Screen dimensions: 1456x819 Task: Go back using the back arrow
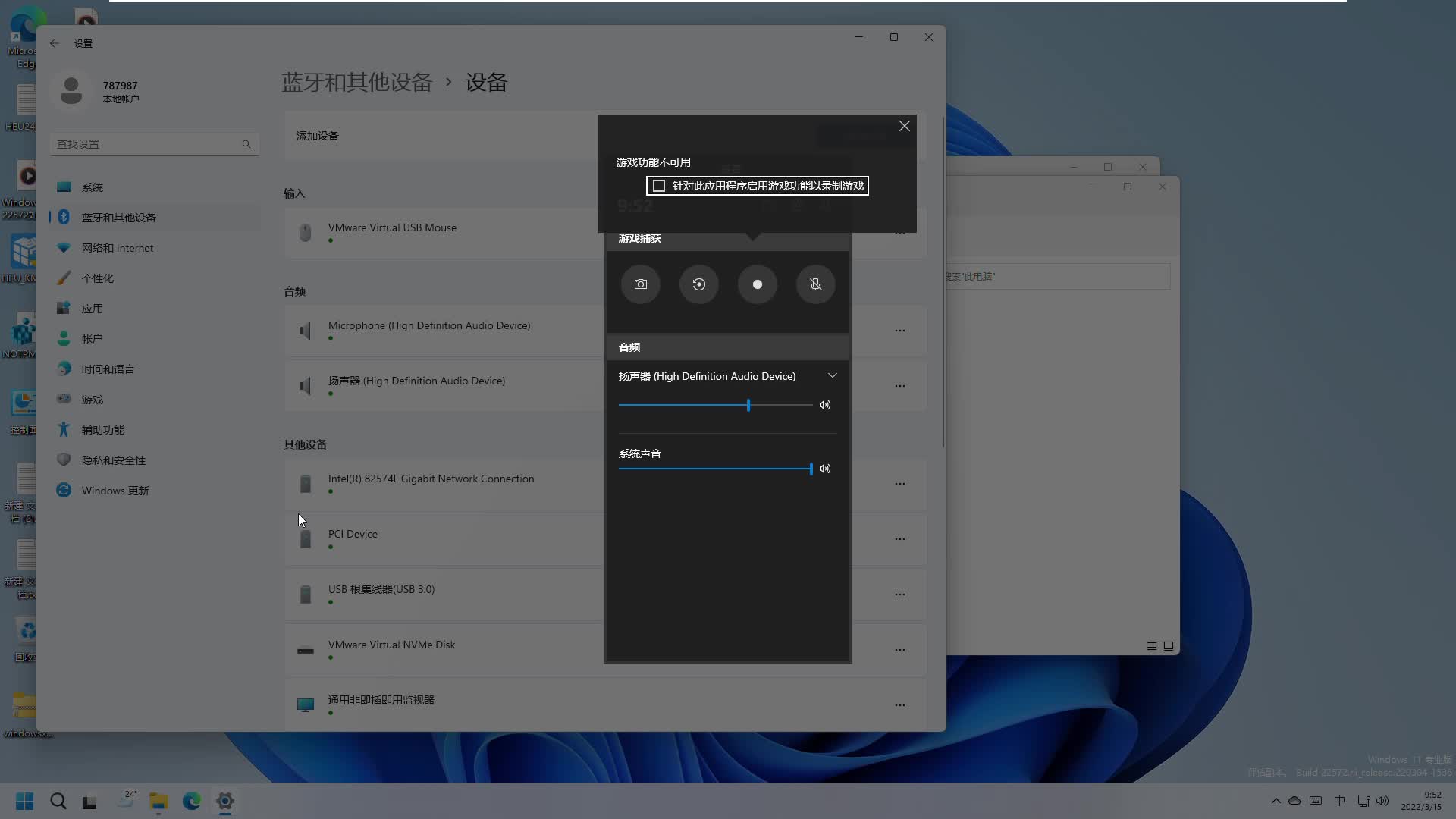click(54, 43)
